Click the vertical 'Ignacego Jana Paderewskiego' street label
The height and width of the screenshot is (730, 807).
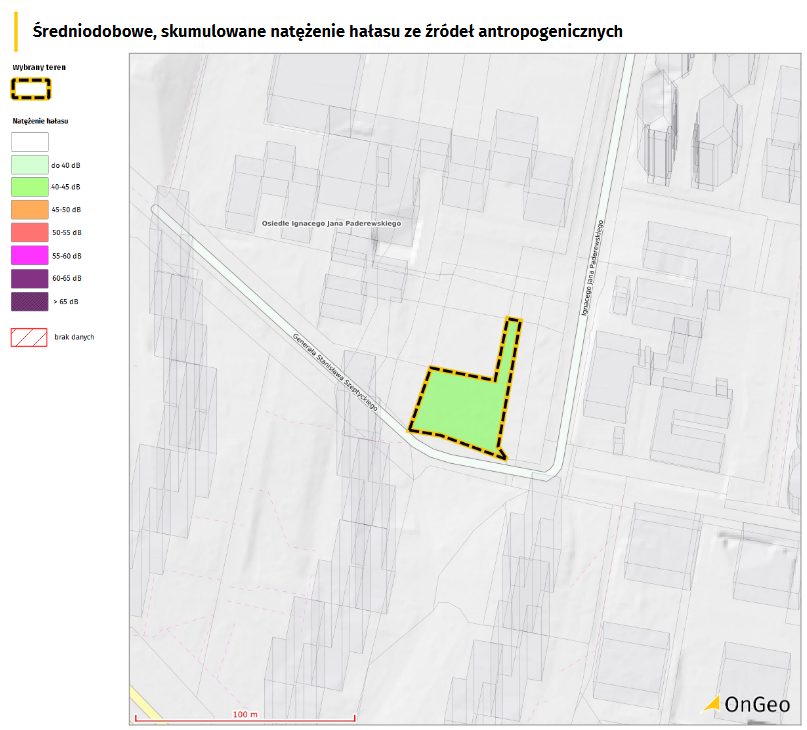[591, 268]
